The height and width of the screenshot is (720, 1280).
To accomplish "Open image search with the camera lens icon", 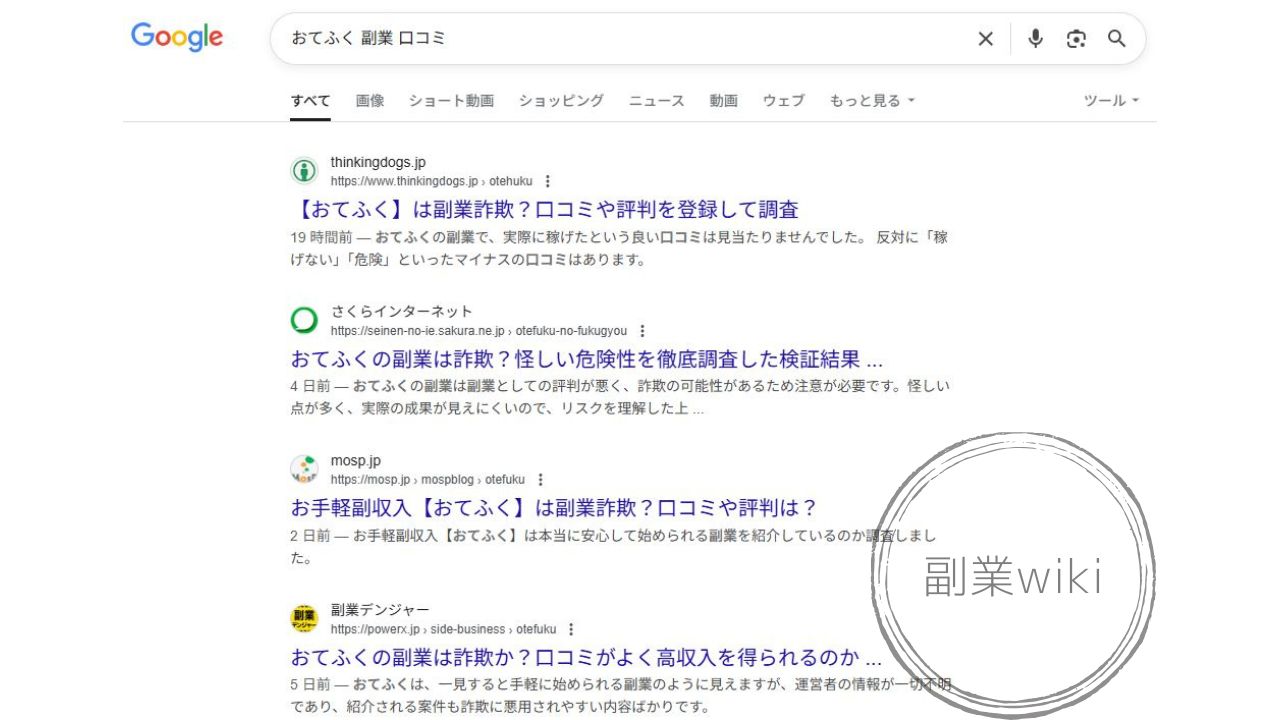I will 1076,39.
